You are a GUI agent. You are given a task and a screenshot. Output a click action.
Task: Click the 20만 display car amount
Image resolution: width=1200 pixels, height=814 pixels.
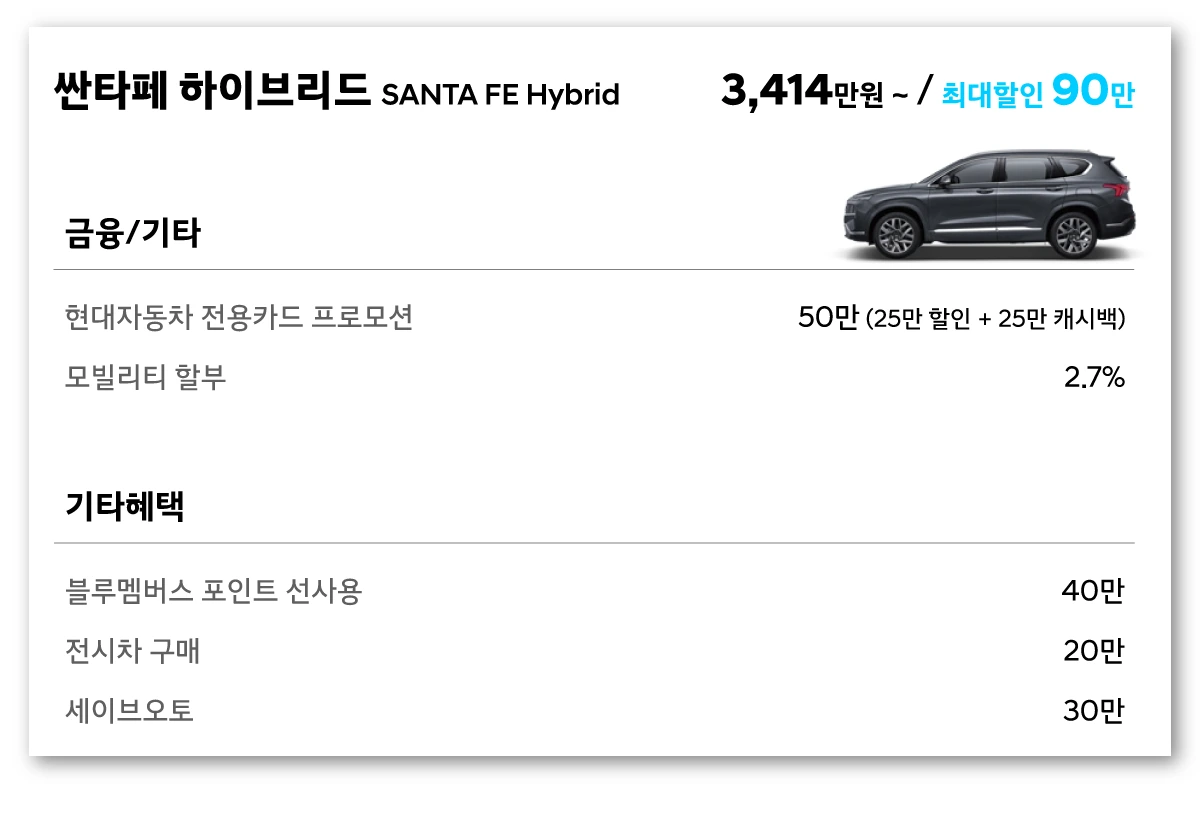click(x=1094, y=651)
